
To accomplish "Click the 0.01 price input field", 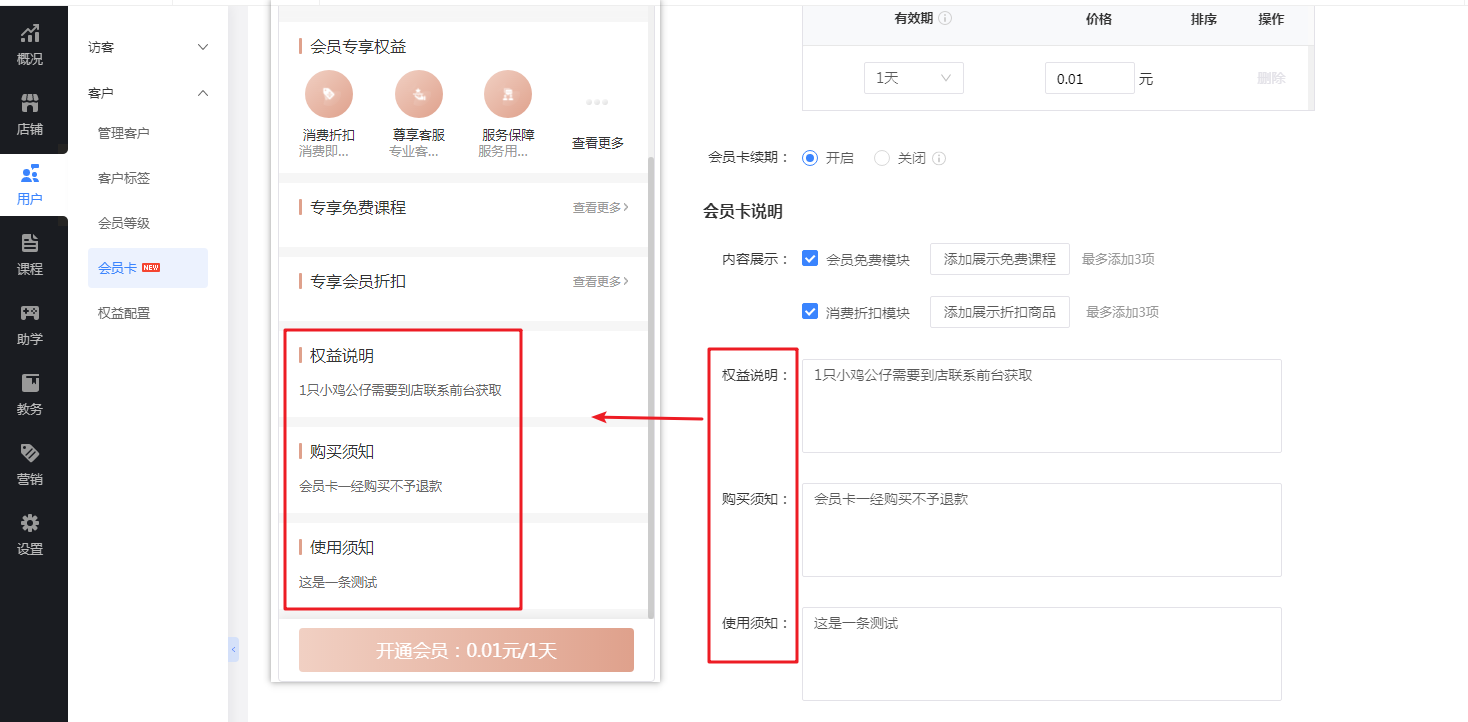I will 1090,78.
